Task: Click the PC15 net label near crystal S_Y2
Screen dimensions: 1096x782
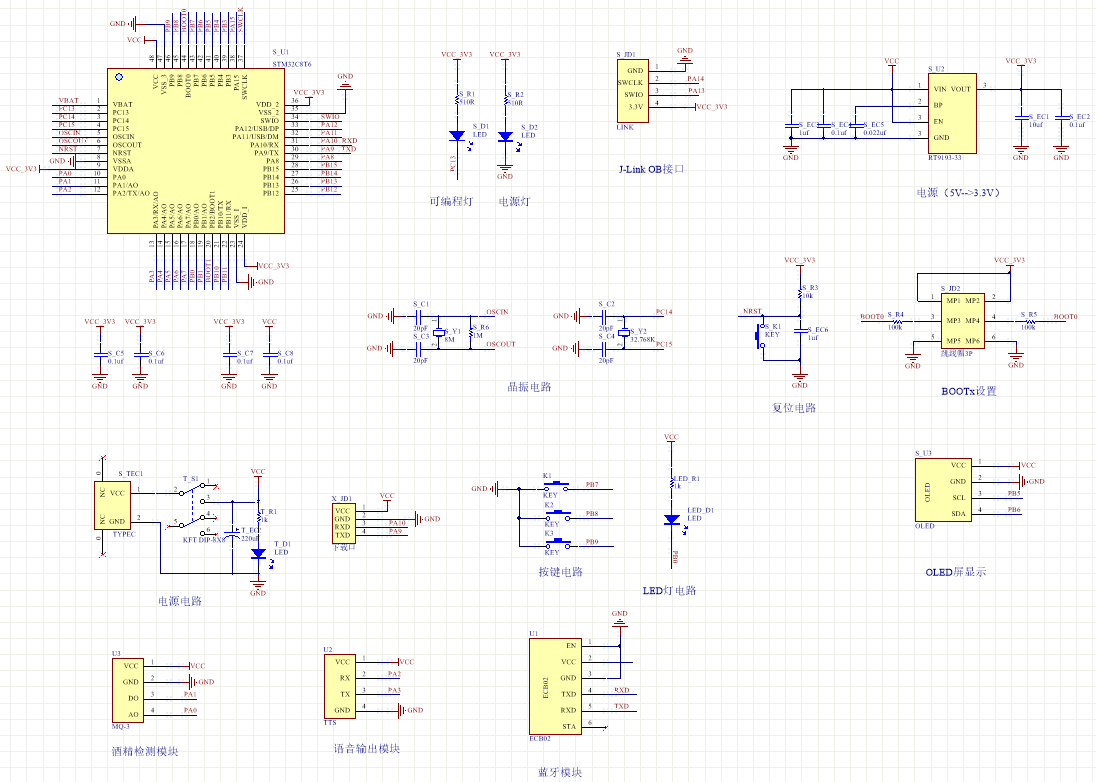Action: 664,345
